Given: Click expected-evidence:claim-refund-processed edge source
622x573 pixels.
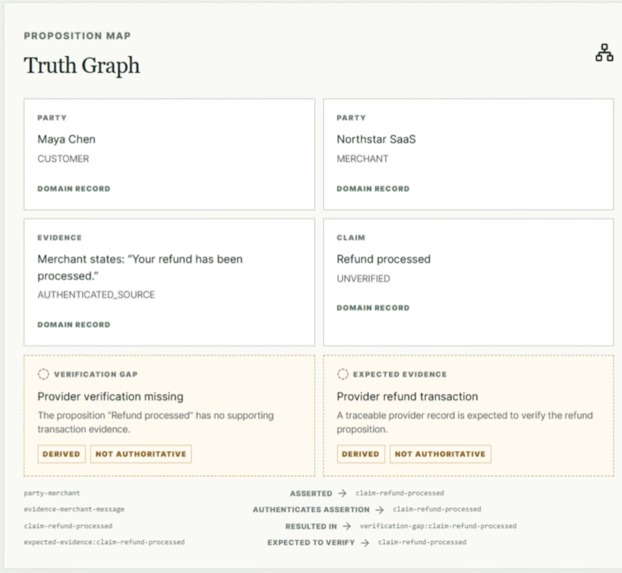Looking at the screenshot, I should click(104, 542).
